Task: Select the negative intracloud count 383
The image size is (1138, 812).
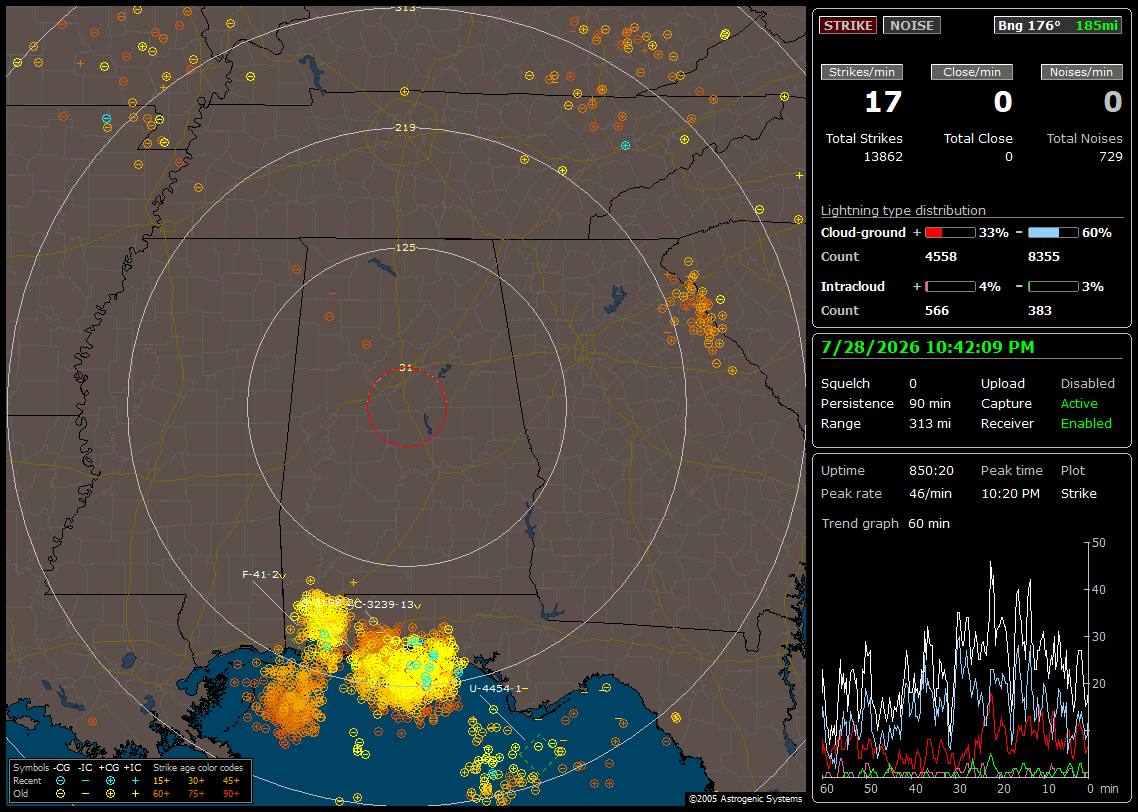Action: 1039,311
